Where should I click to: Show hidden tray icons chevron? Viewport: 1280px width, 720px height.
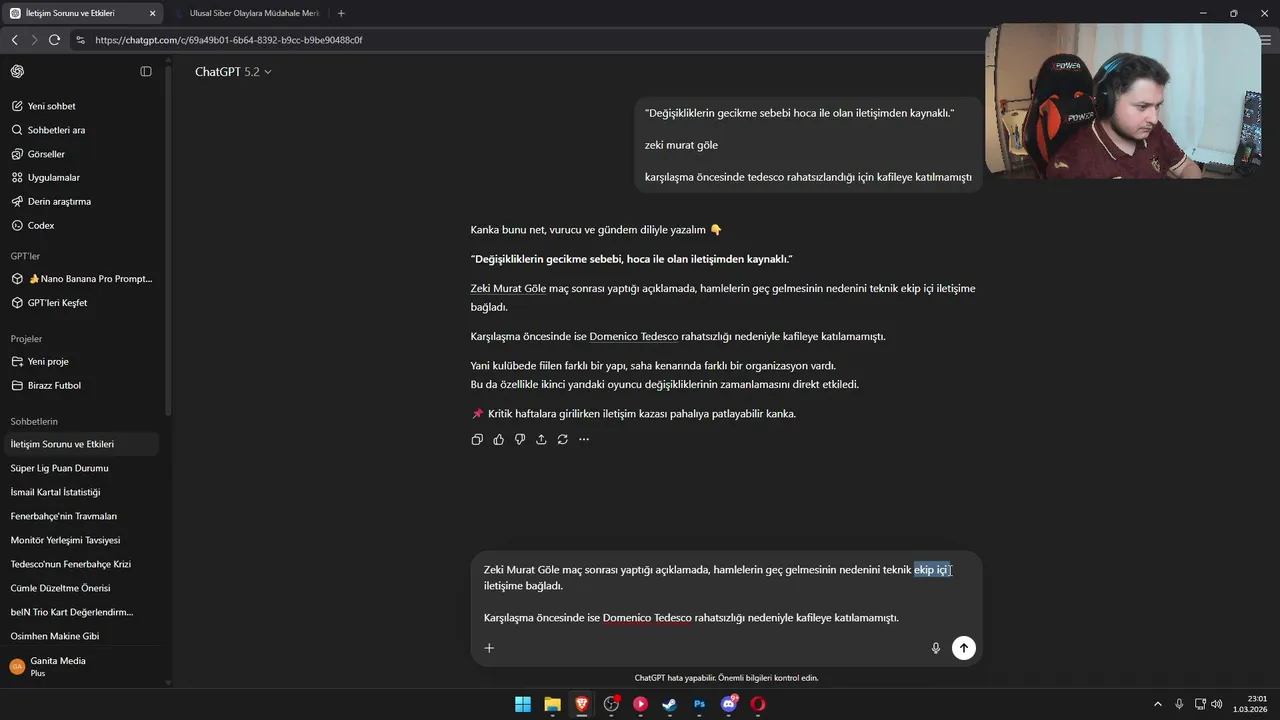pos(1158,704)
